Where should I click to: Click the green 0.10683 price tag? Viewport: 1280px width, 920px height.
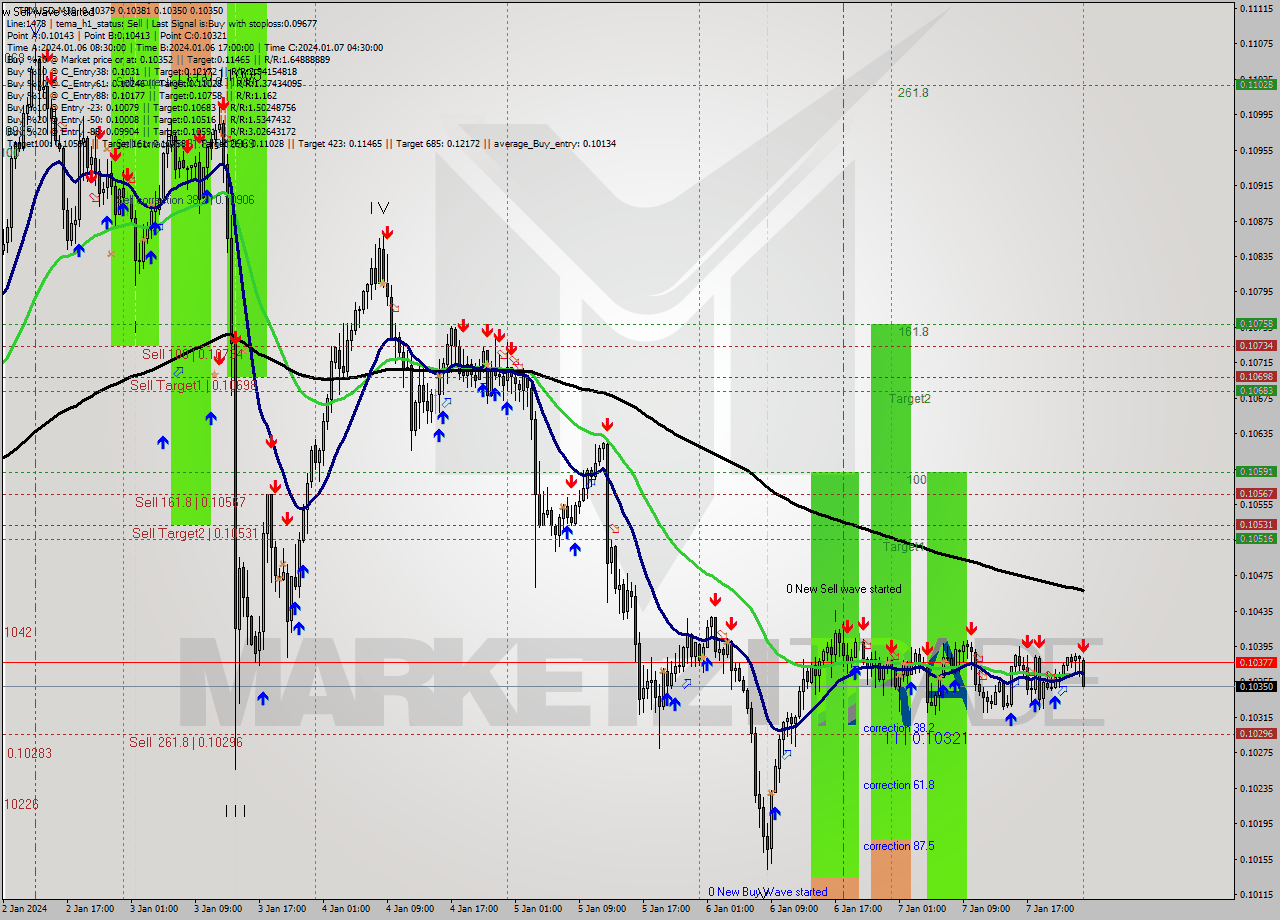click(1256, 390)
